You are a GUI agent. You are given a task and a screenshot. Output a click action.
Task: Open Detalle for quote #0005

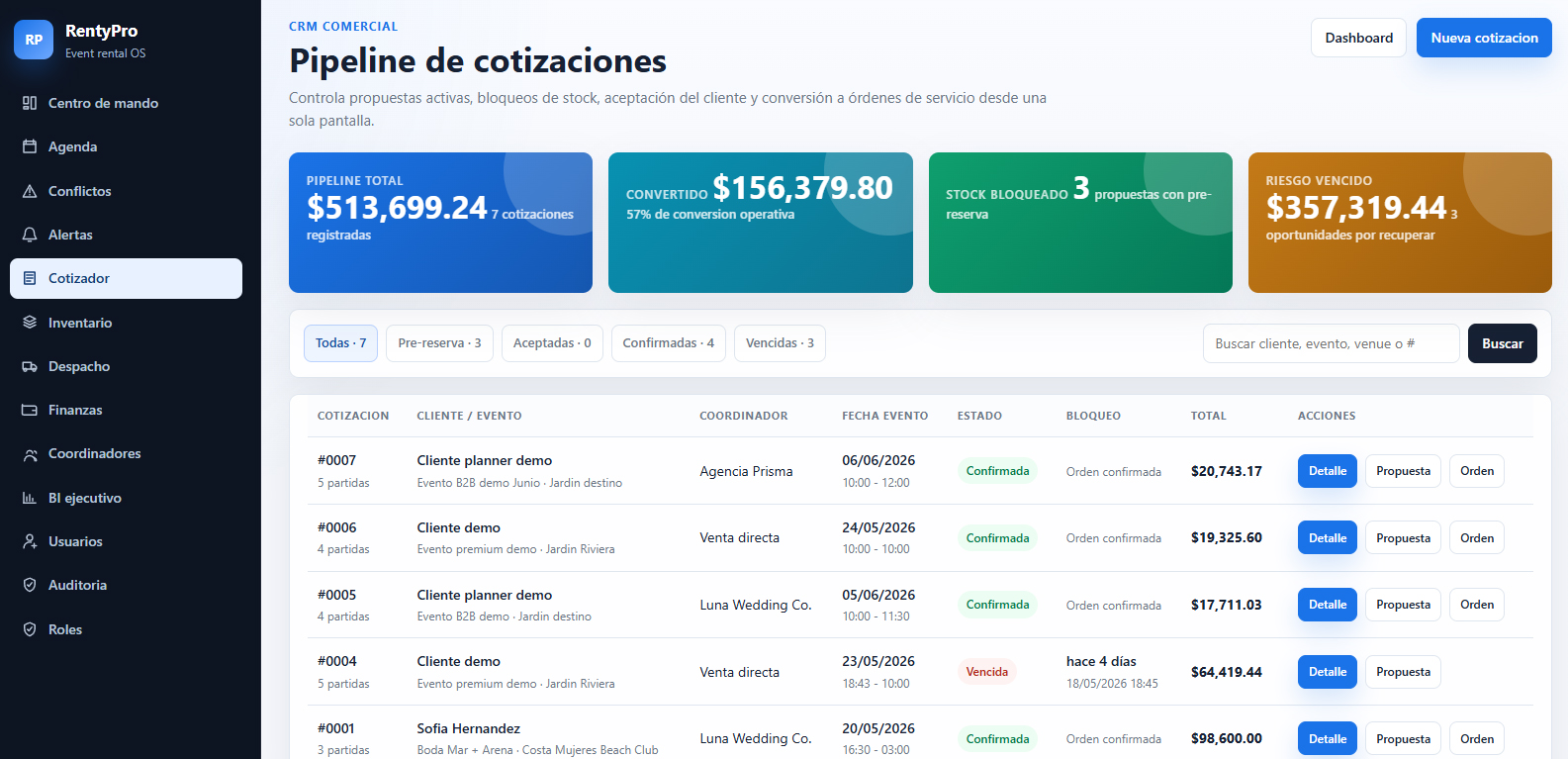click(x=1328, y=605)
